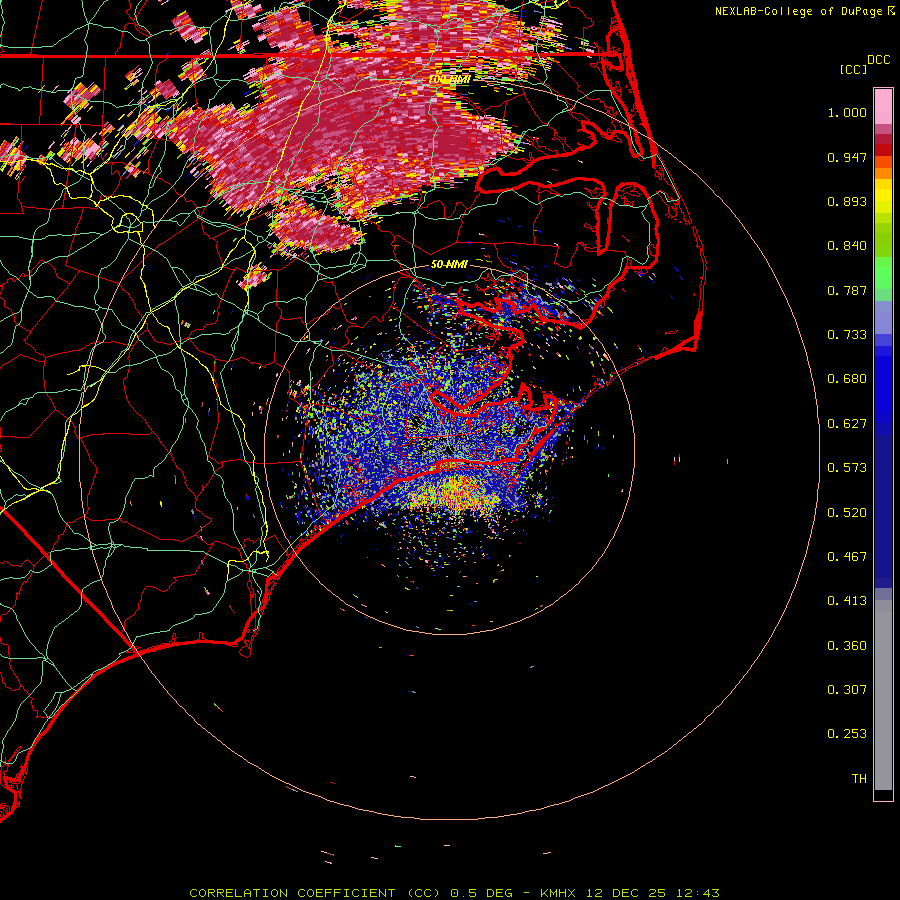Click the 100 NMI range ring label
The height and width of the screenshot is (900, 900).
[449, 79]
